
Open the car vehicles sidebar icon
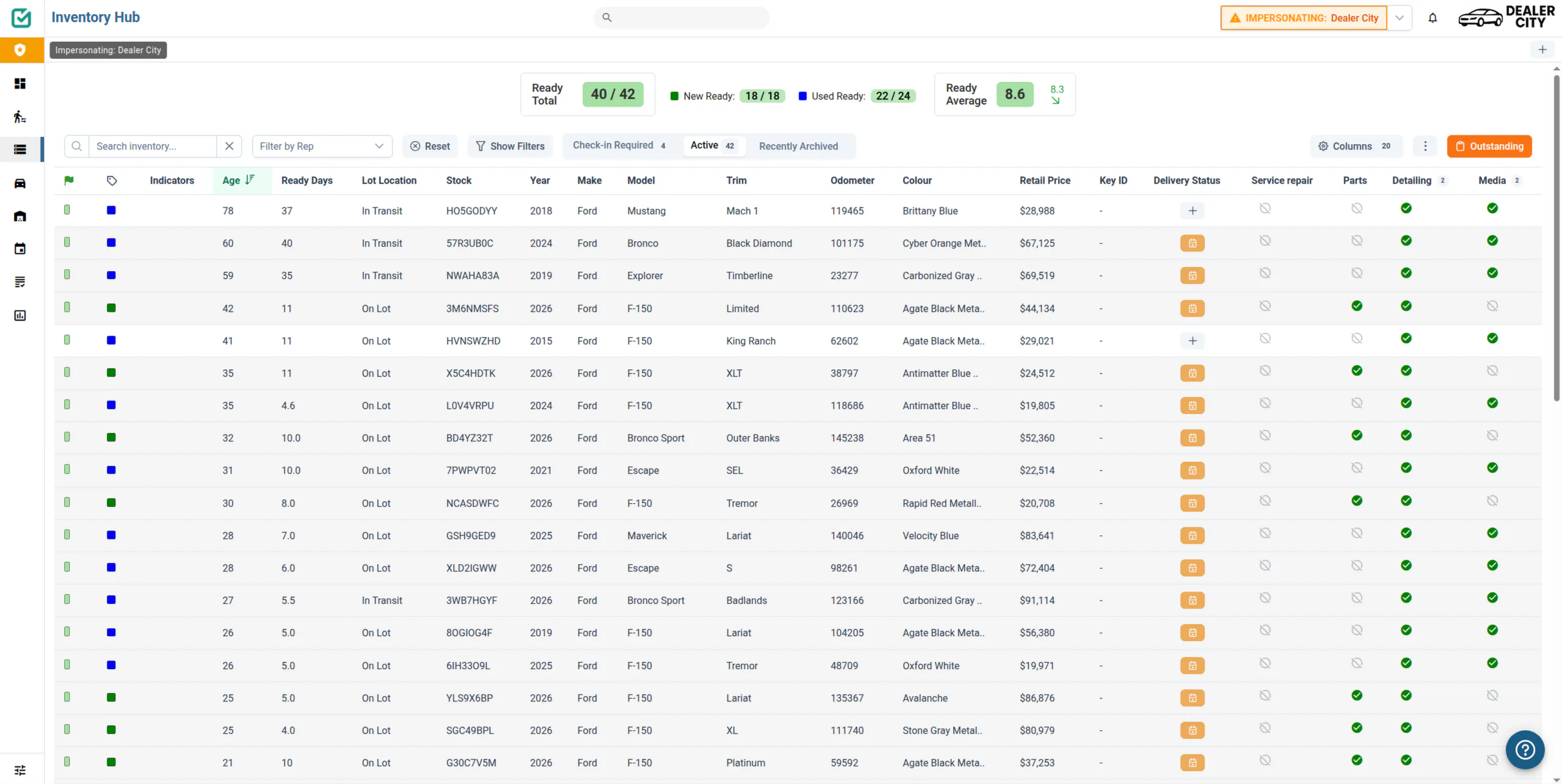point(20,183)
